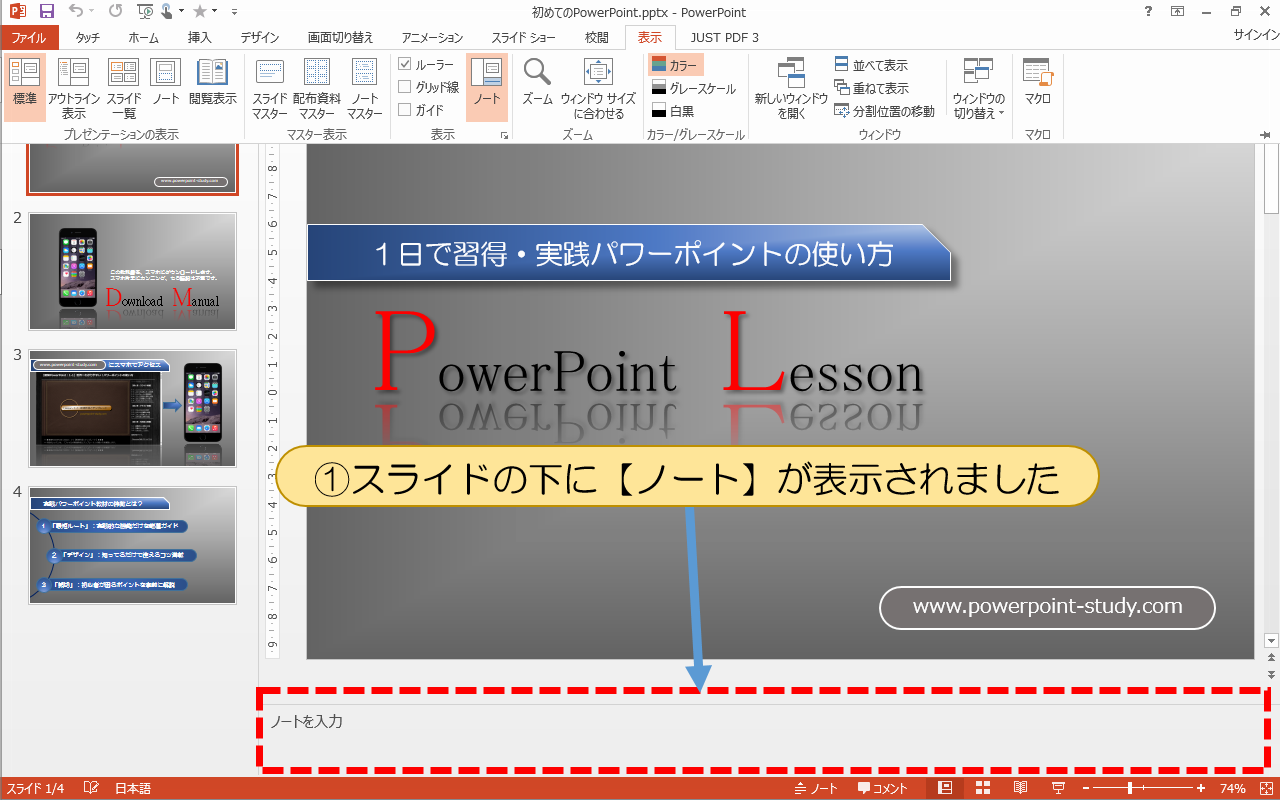Click Slide Sorter icon in status bar
The height and width of the screenshot is (800, 1280).
982,788
